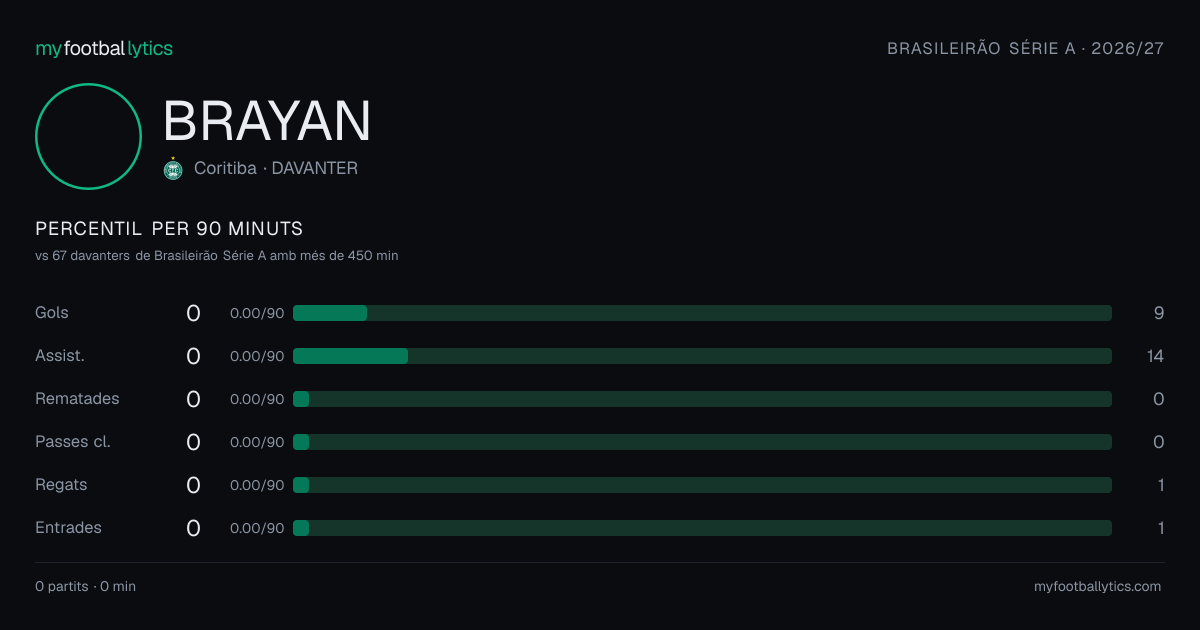Click the Rematades percentile bar

702,399
